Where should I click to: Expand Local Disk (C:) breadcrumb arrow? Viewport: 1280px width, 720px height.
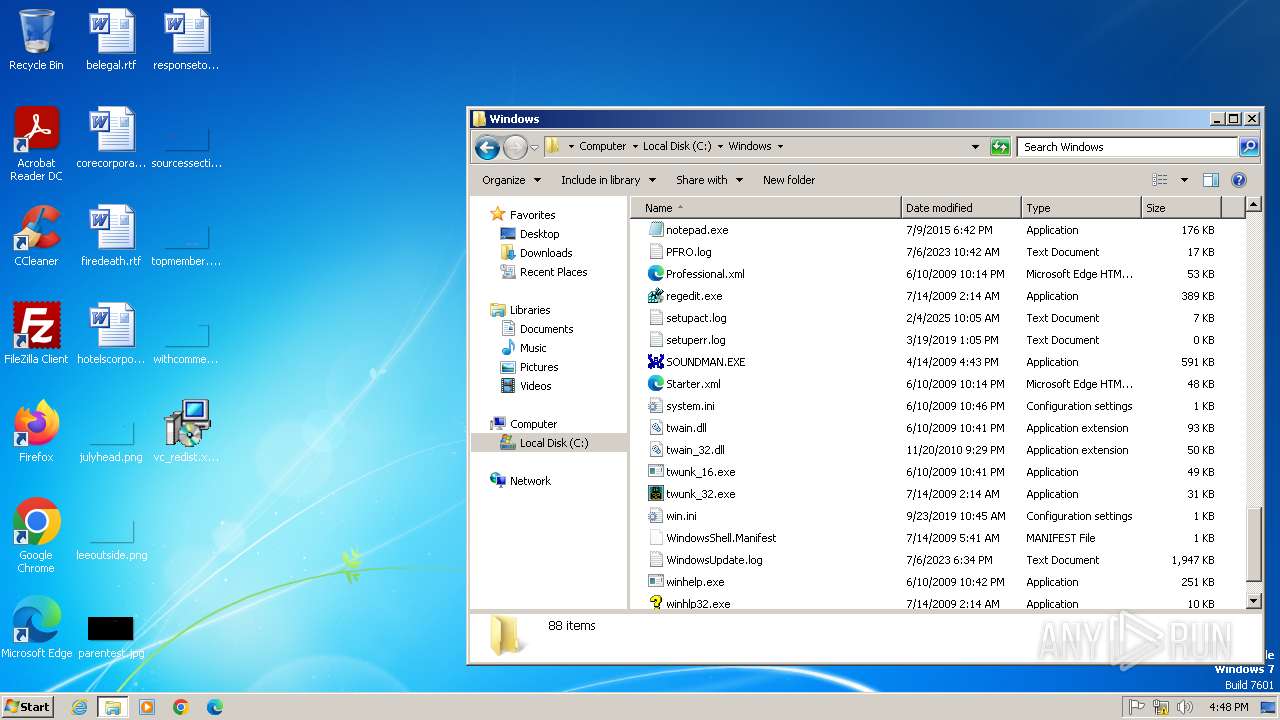[x=720, y=147]
